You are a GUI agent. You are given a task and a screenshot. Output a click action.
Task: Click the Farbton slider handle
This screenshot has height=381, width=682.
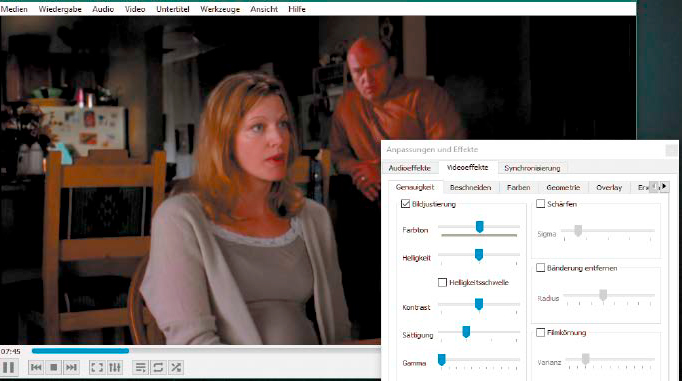tap(479, 227)
